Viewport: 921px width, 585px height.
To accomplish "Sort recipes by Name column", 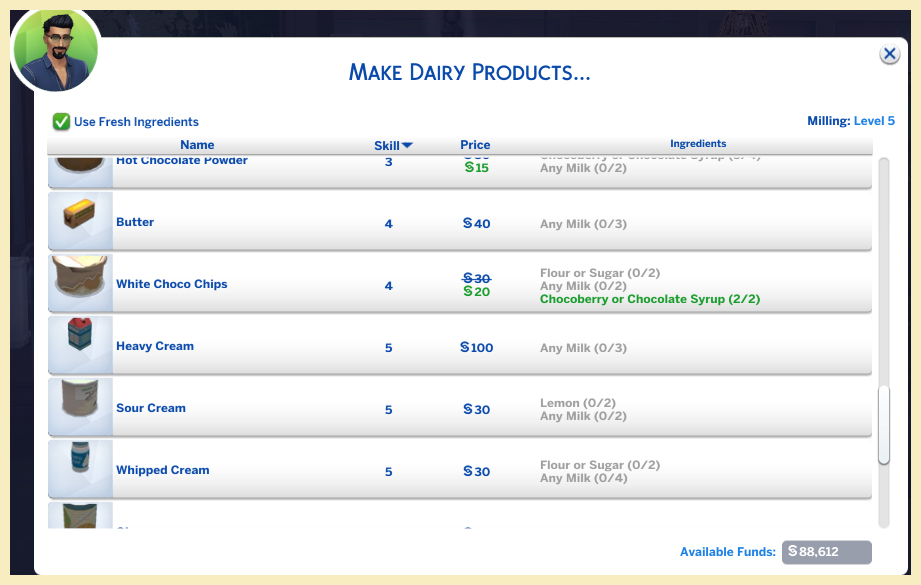I will (x=197, y=145).
